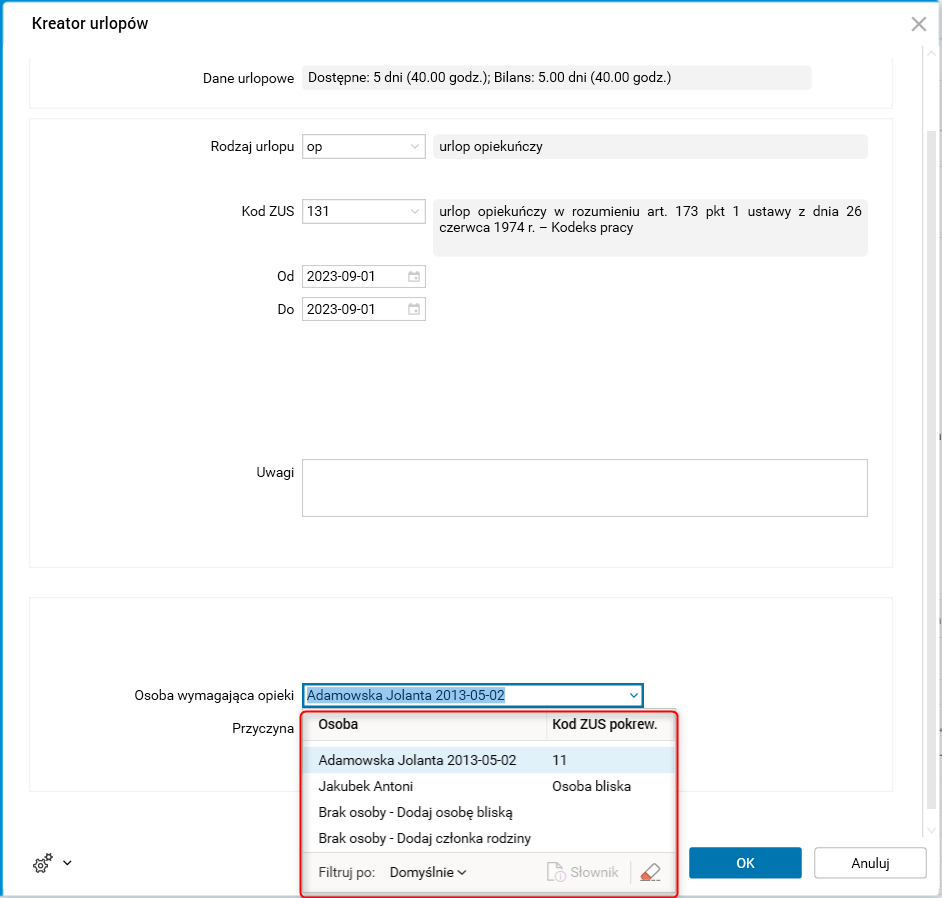The image size is (942, 898).
Task: Click the Od date field 2023-09-01
Action: tap(363, 276)
